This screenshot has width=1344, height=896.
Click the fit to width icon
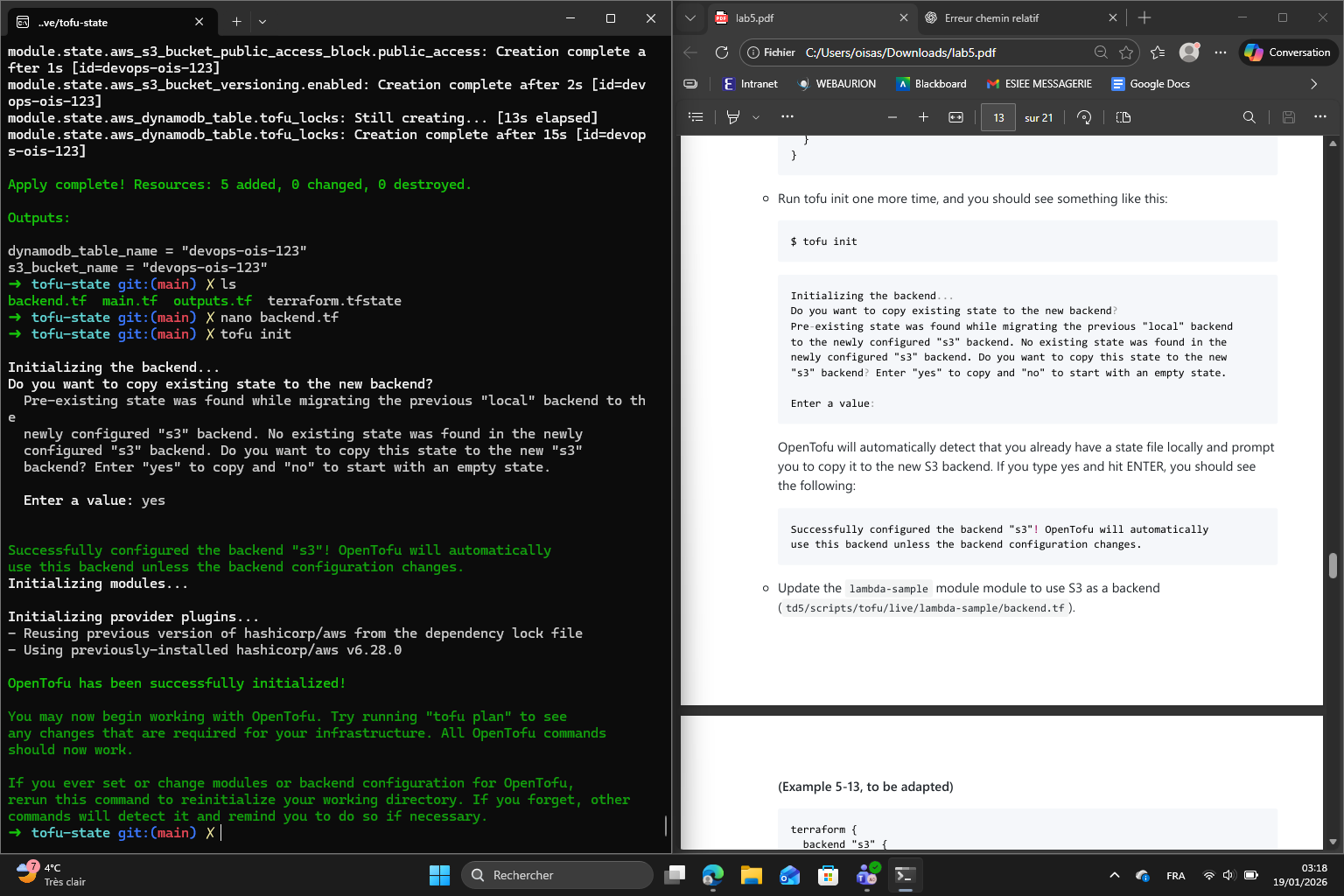coord(955,117)
